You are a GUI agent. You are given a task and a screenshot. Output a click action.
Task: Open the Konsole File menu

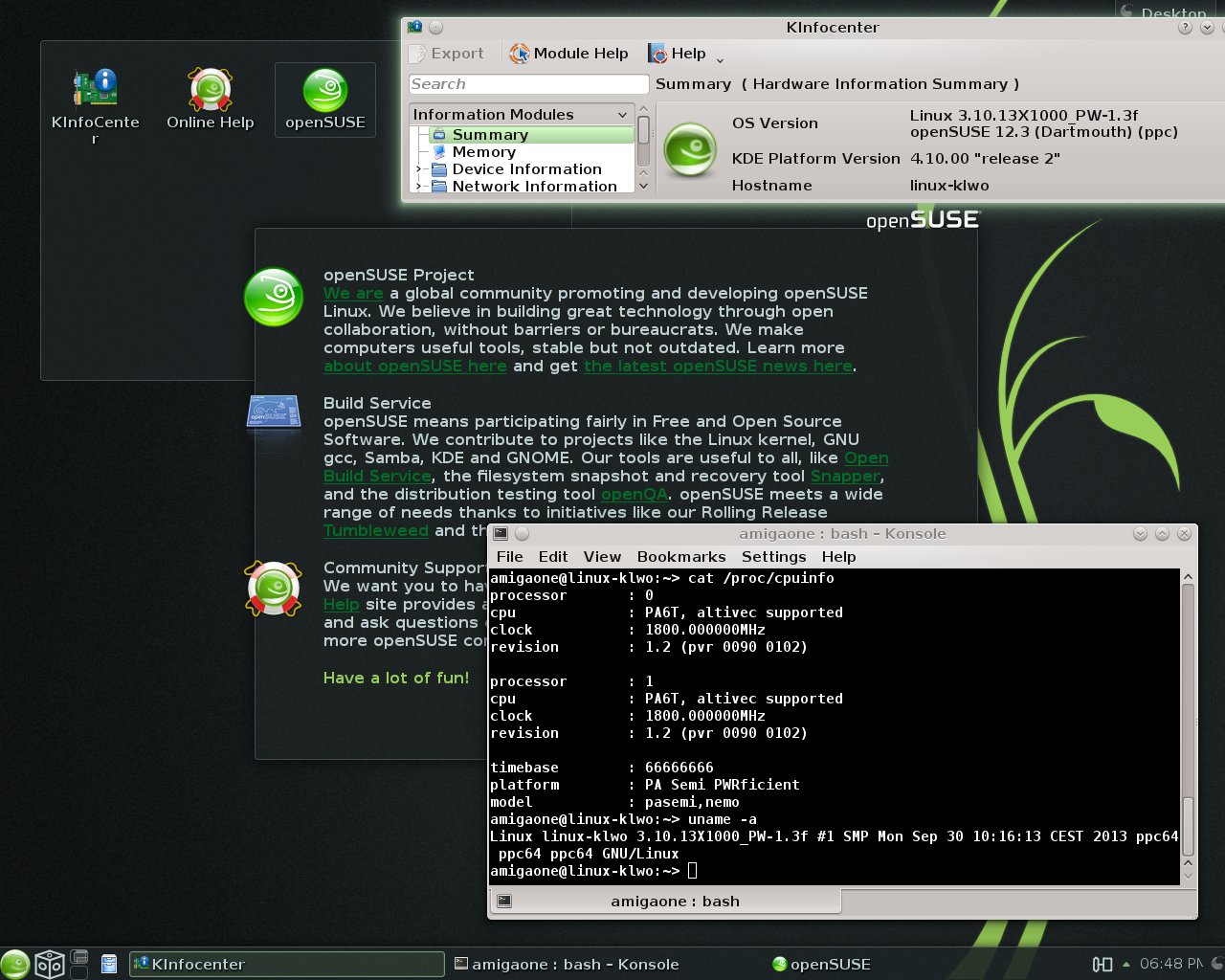tap(510, 557)
